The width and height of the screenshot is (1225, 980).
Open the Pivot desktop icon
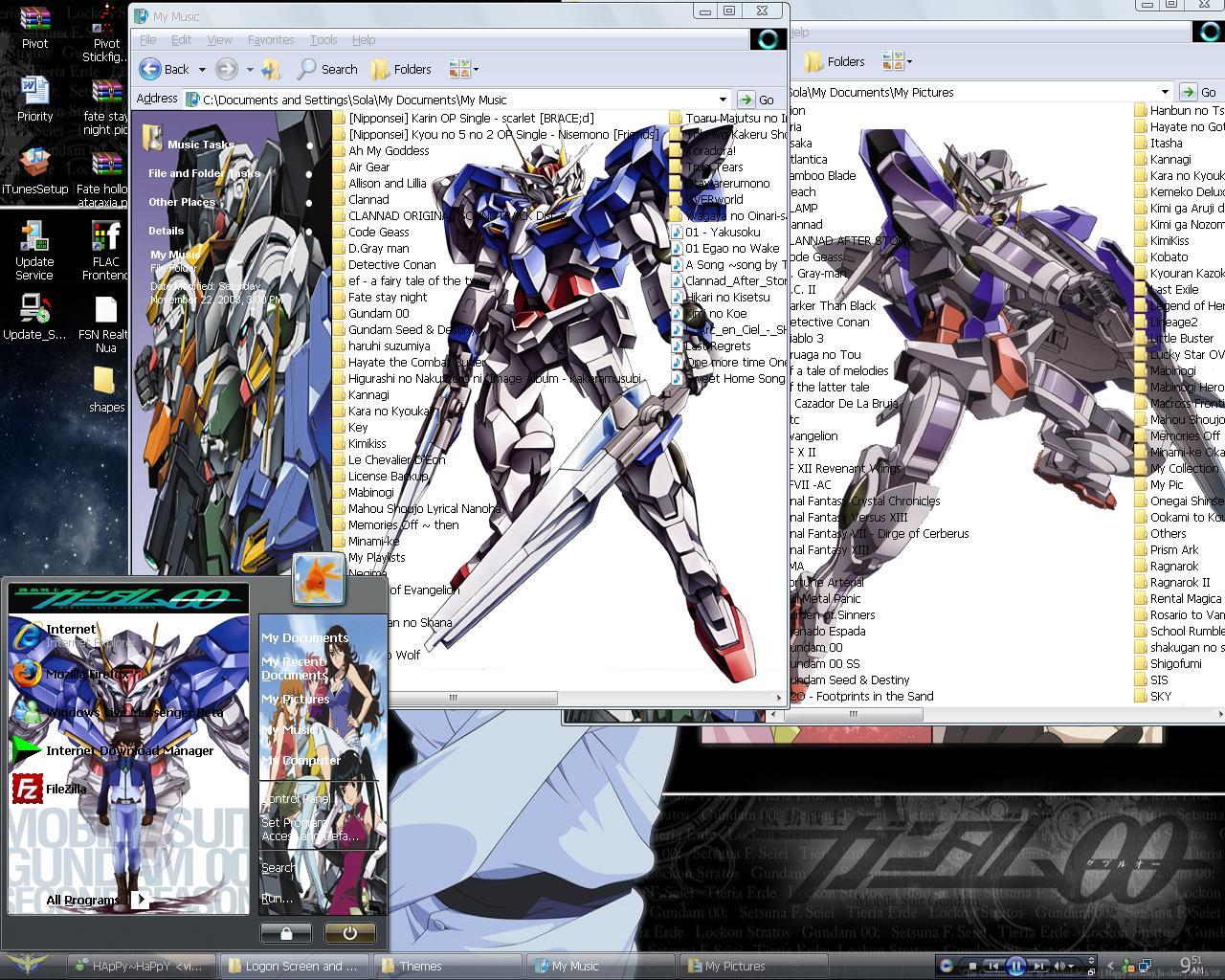click(x=34, y=28)
